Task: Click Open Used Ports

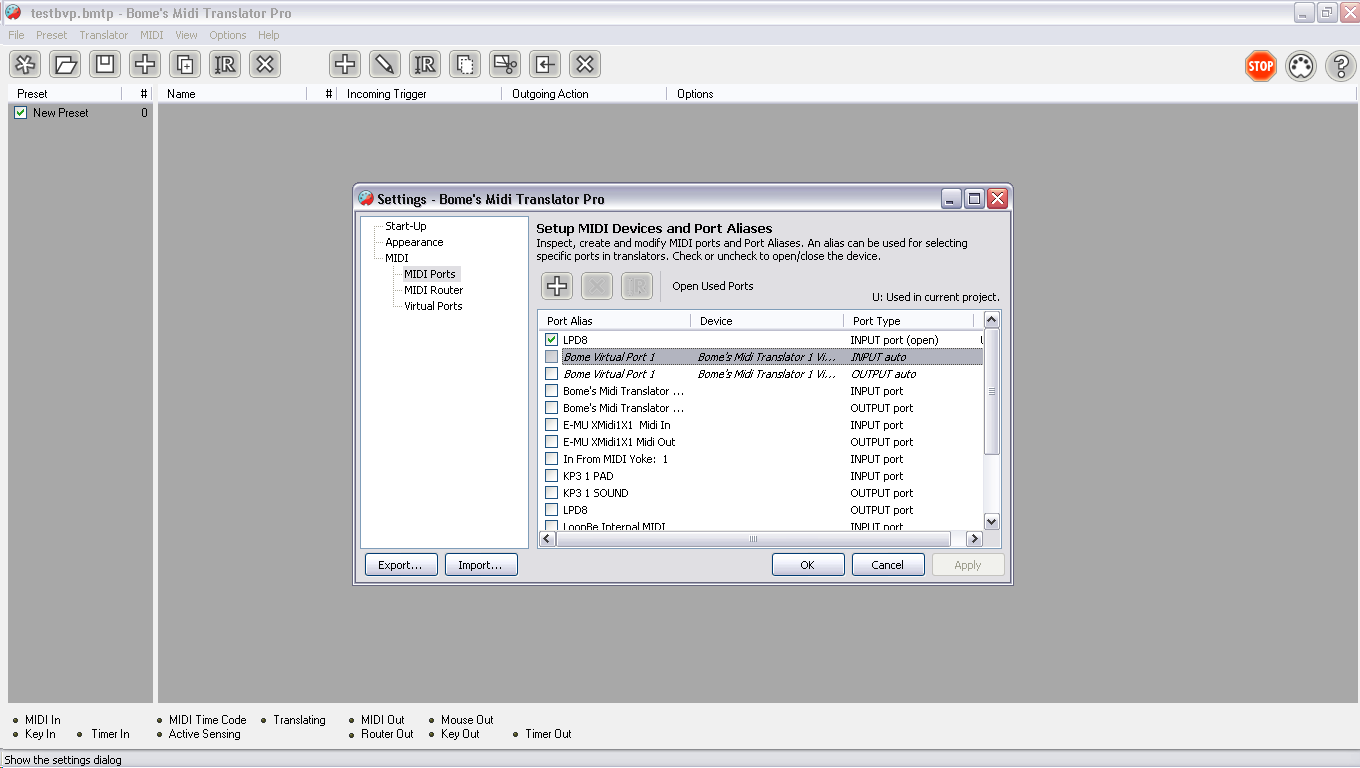Action: [713, 286]
